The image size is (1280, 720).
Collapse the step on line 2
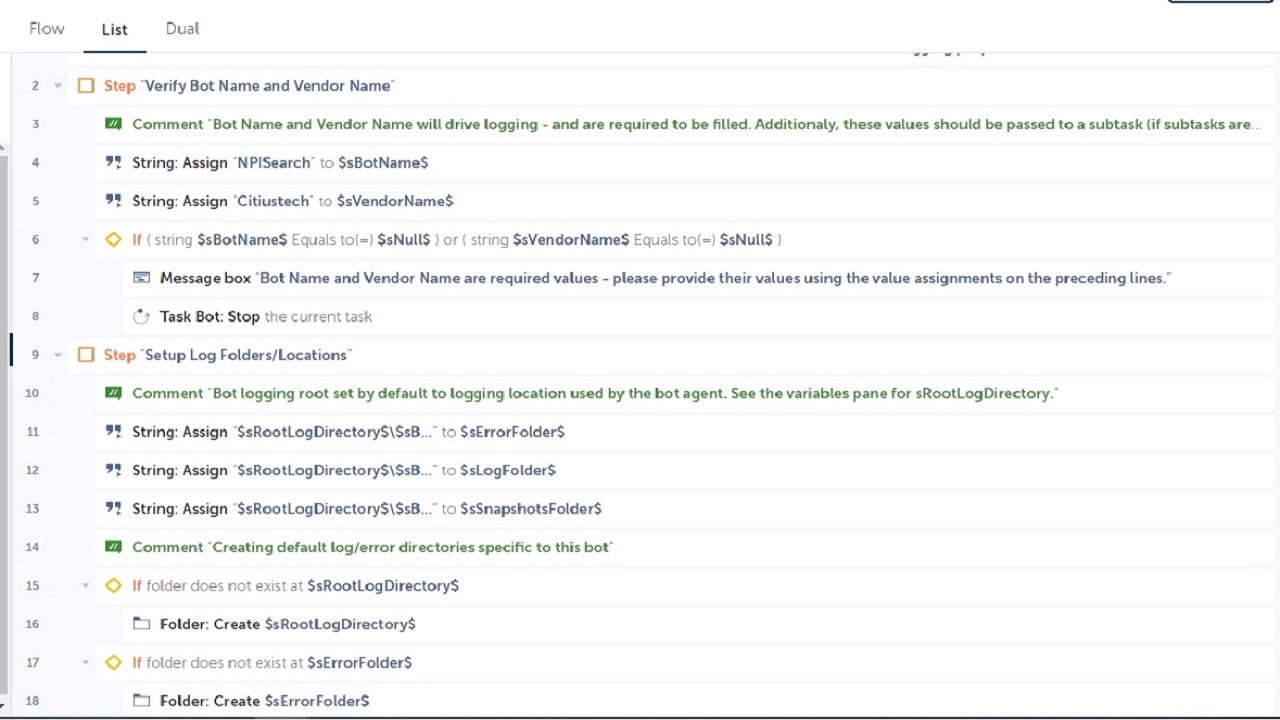[x=58, y=86]
